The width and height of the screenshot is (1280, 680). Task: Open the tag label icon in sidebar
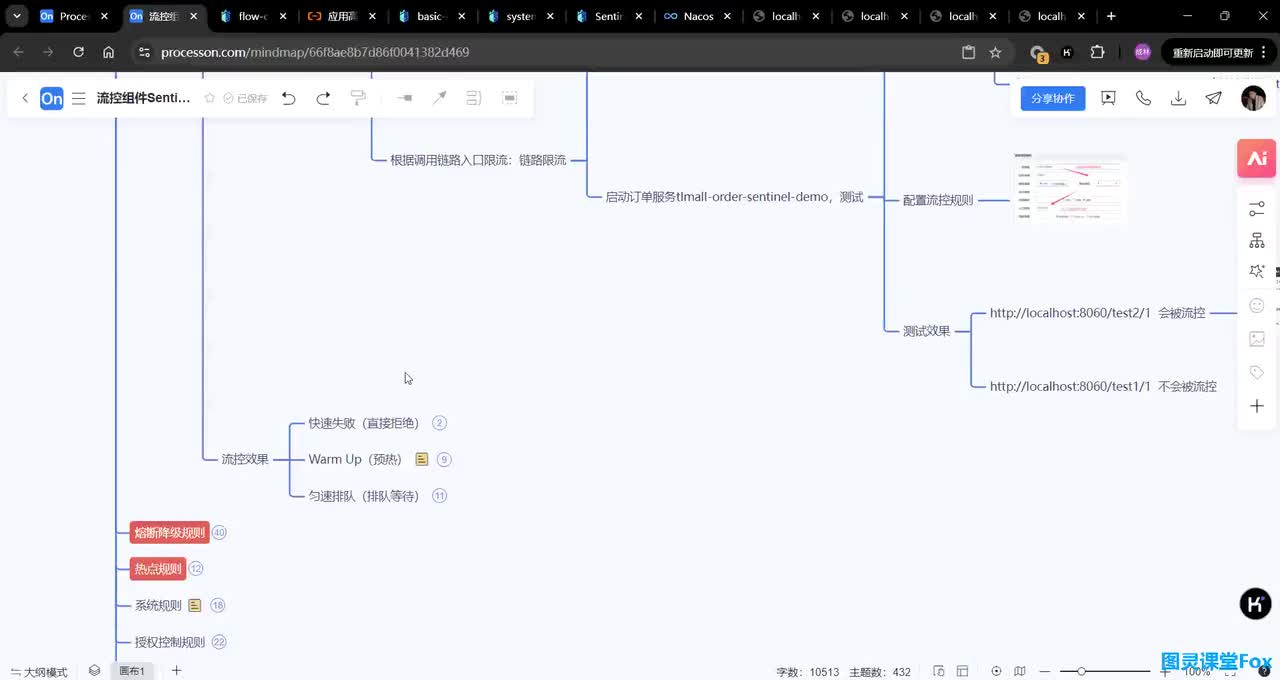pyautogui.click(x=1257, y=373)
